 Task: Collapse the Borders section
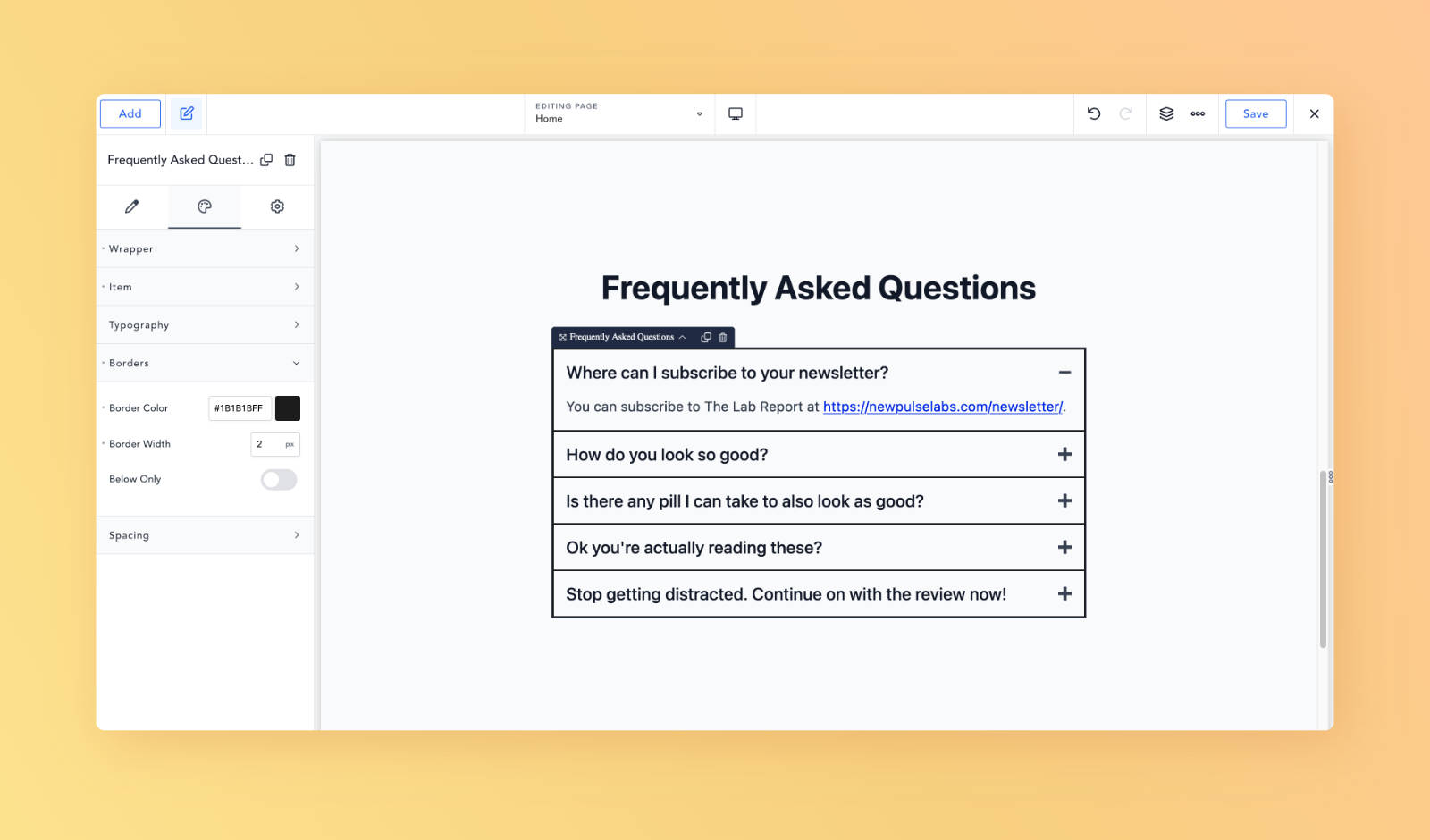pos(205,363)
